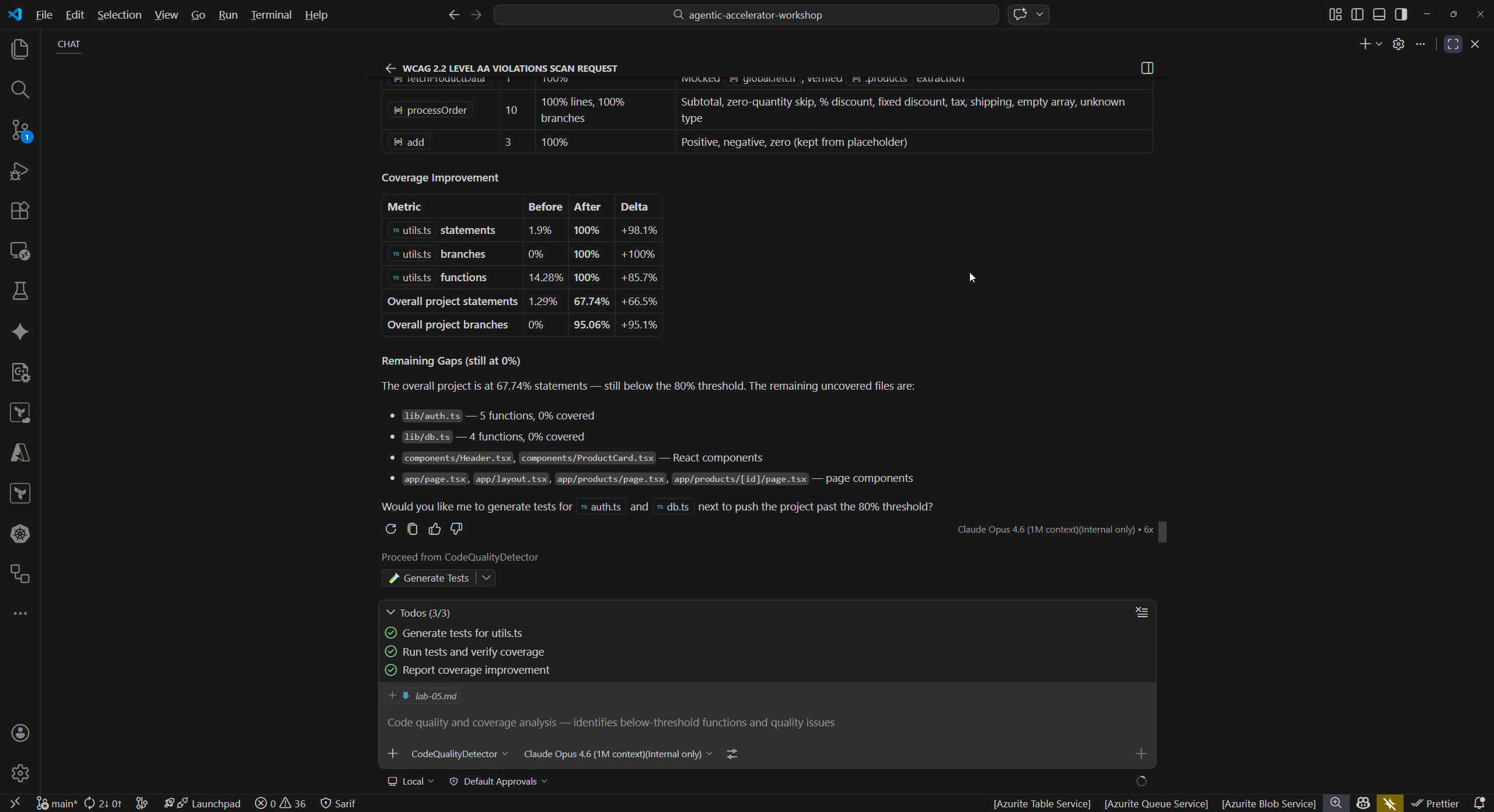
Task: Regenerate the assistant response
Action: click(390, 528)
